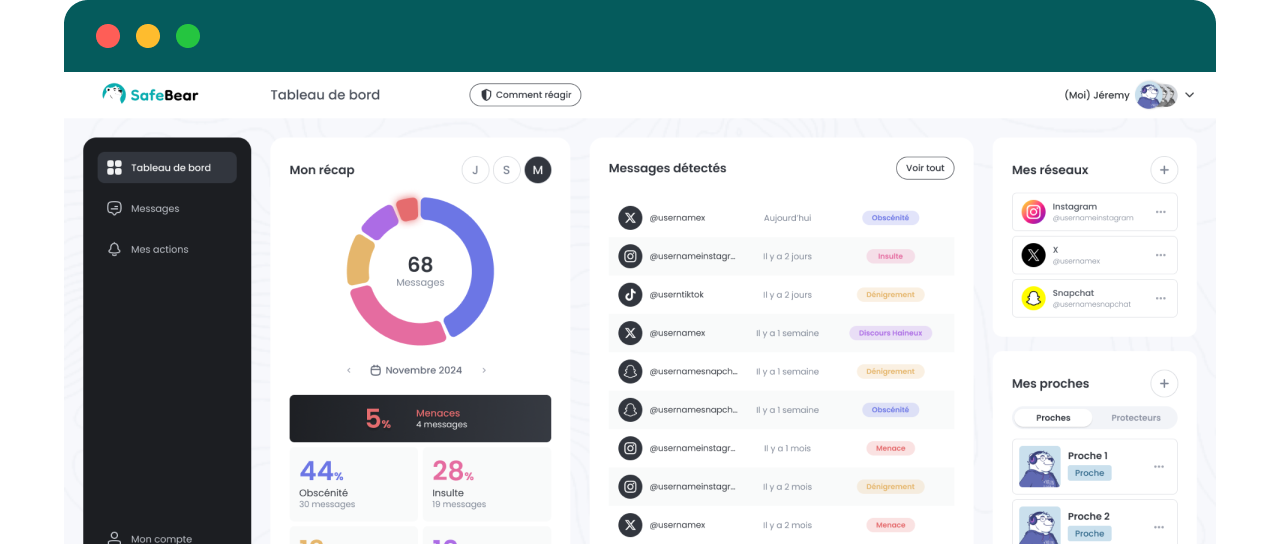Expand the Jéremy profile dropdown arrow
The width and height of the screenshot is (1280, 544).
1189,95
